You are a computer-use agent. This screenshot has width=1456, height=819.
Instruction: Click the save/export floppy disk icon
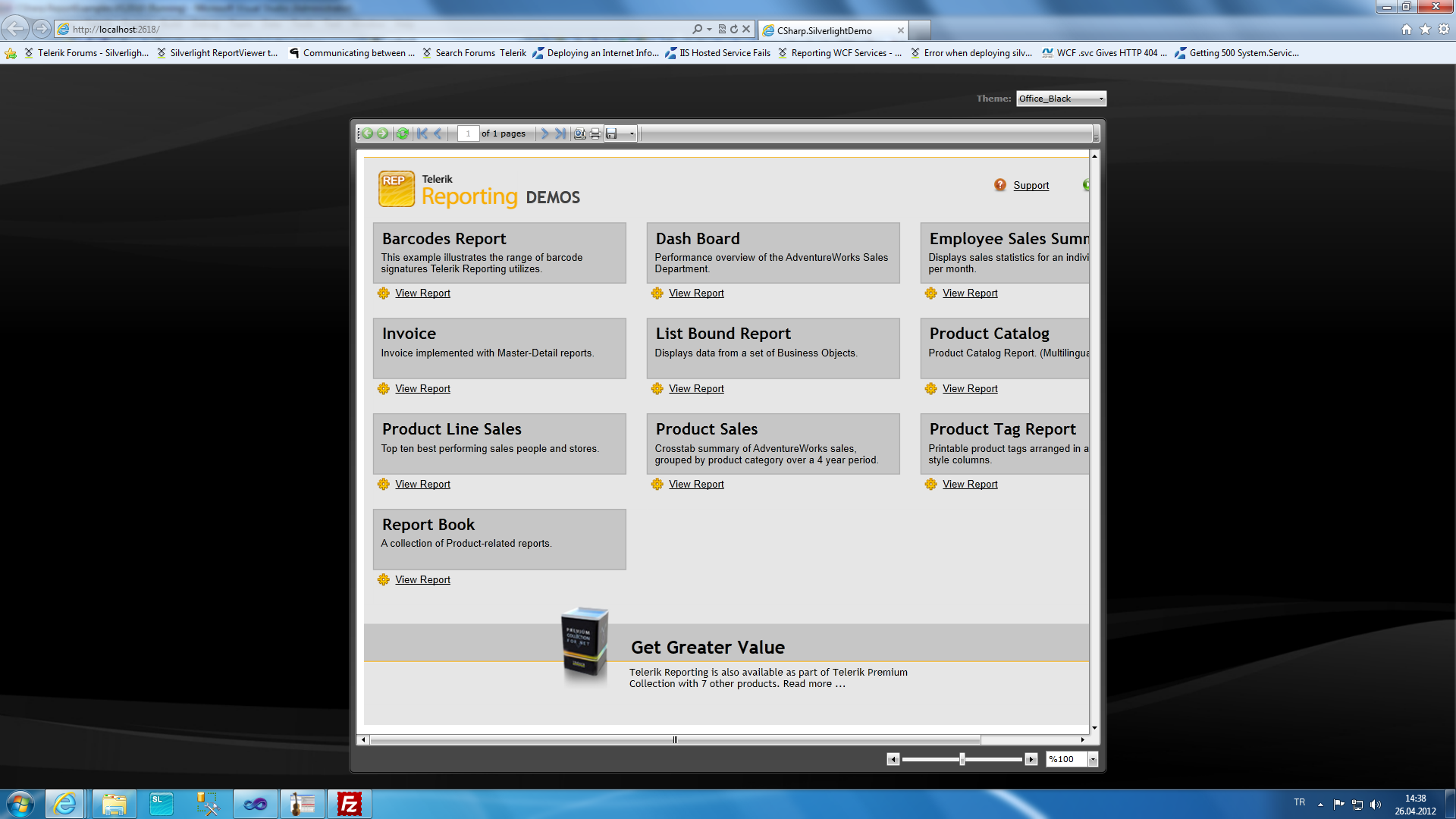click(x=612, y=133)
